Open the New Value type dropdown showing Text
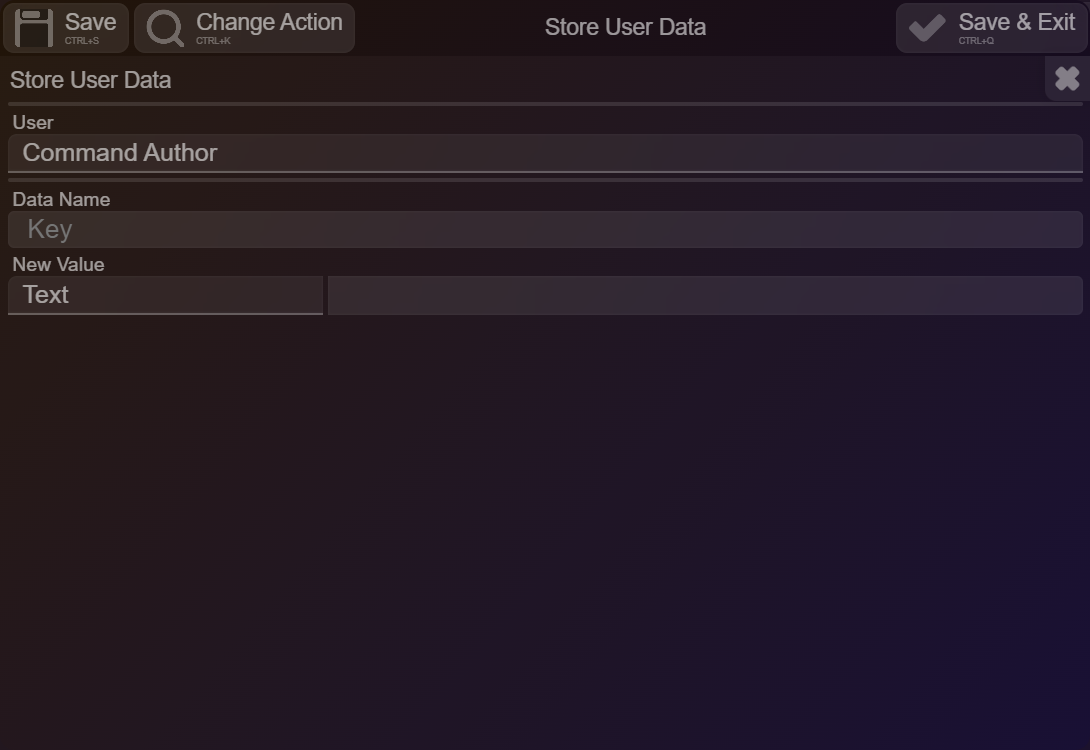Image resolution: width=1090 pixels, height=750 pixels. point(165,295)
